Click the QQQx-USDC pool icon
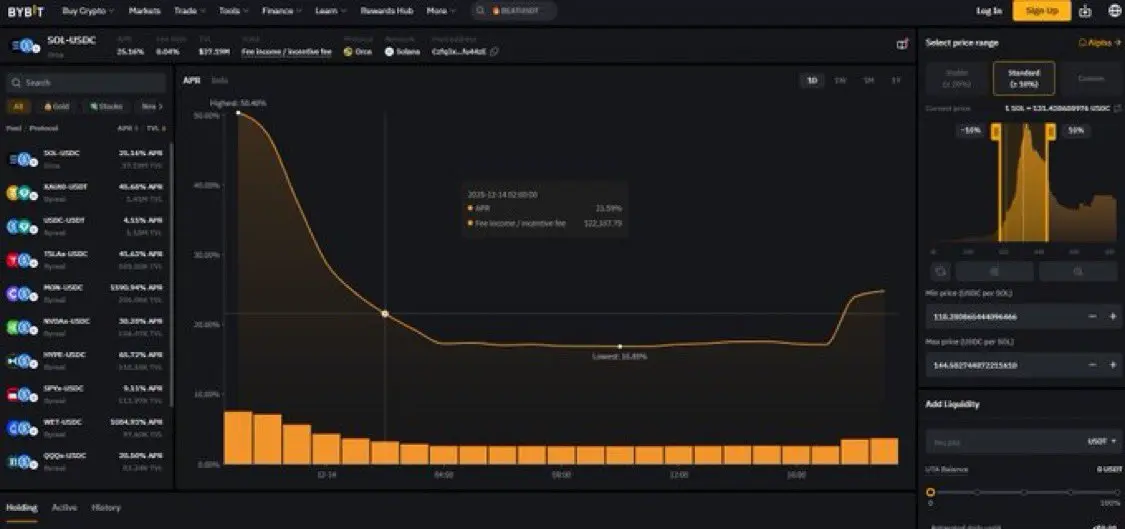Image resolution: width=1125 pixels, height=529 pixels. coord(22,462)
